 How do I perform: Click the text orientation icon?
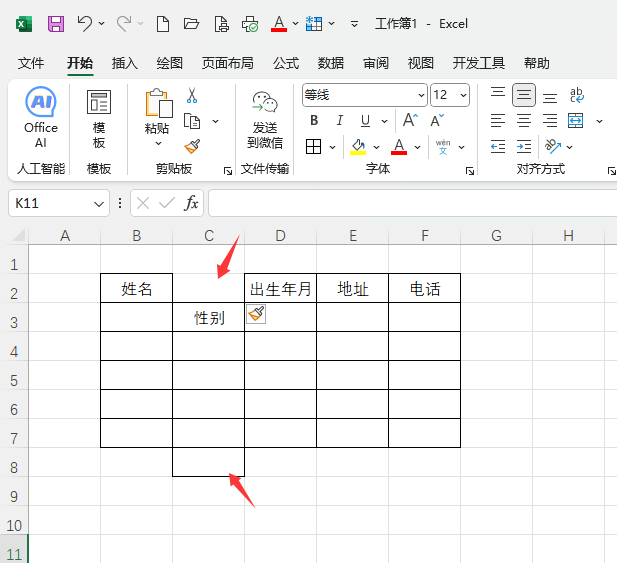coord(553,146)
